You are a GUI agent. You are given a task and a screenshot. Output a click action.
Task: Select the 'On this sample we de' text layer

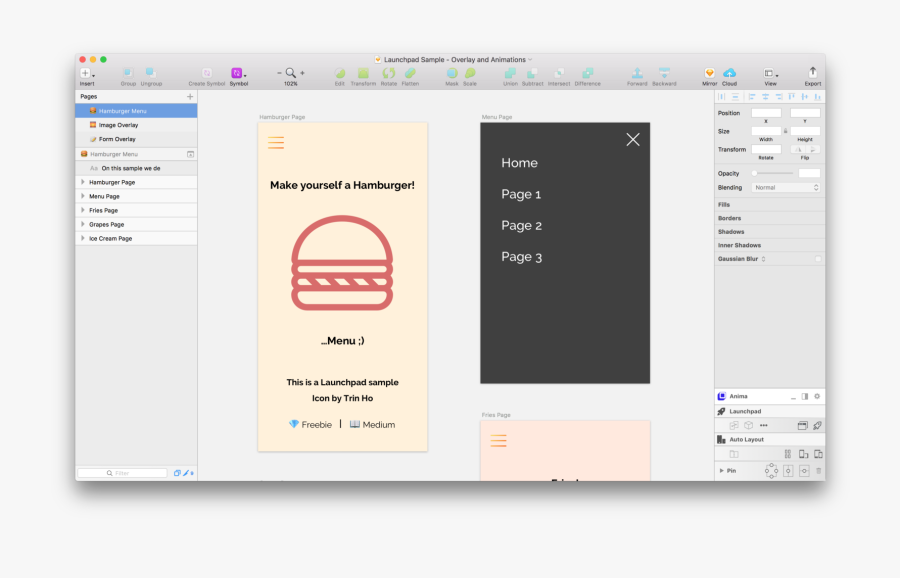pyautogui.click(x=136, y=168)
